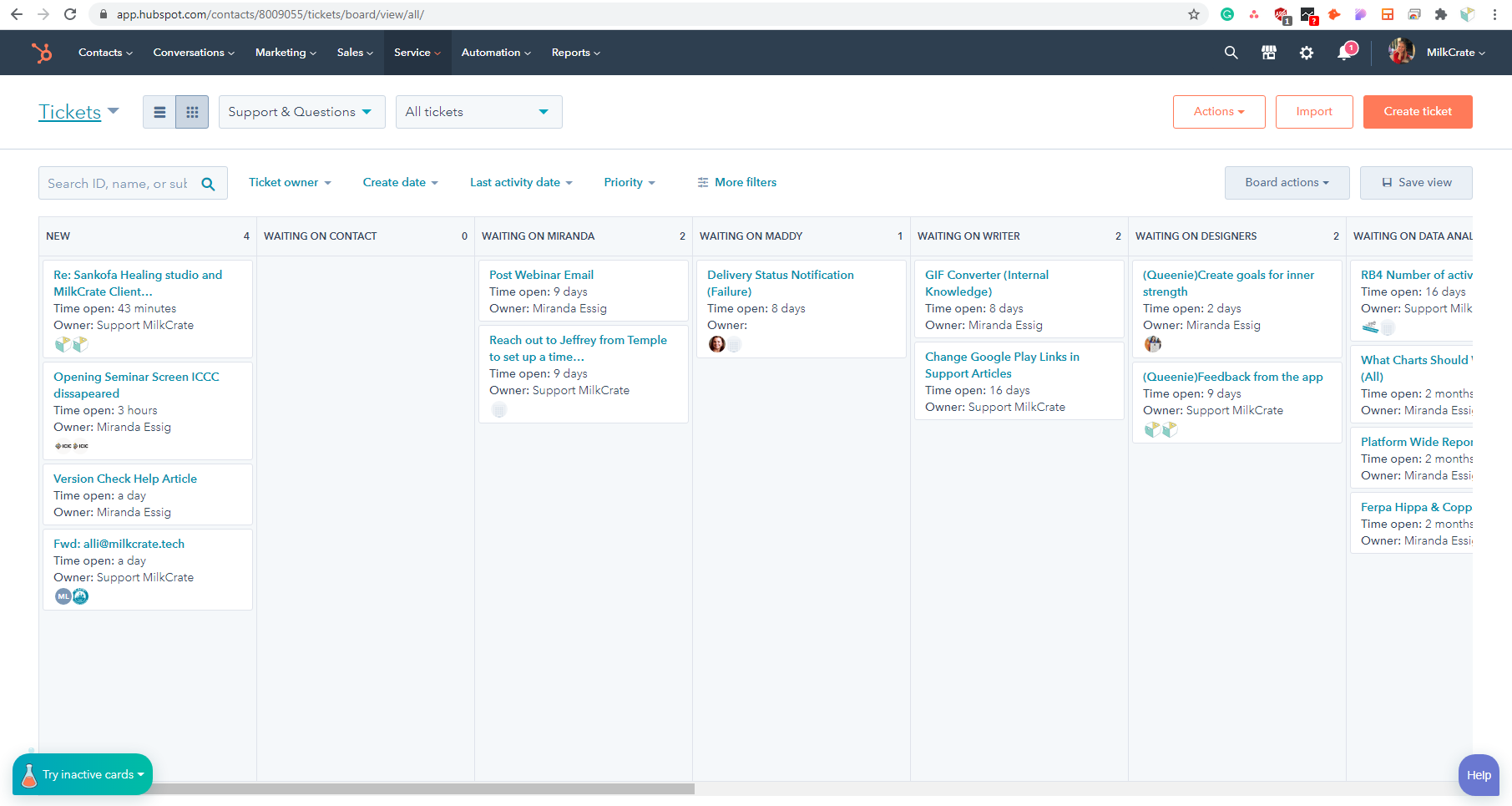The image size is (1512, 806).
Task: Click Save view
Action: 1416,183
